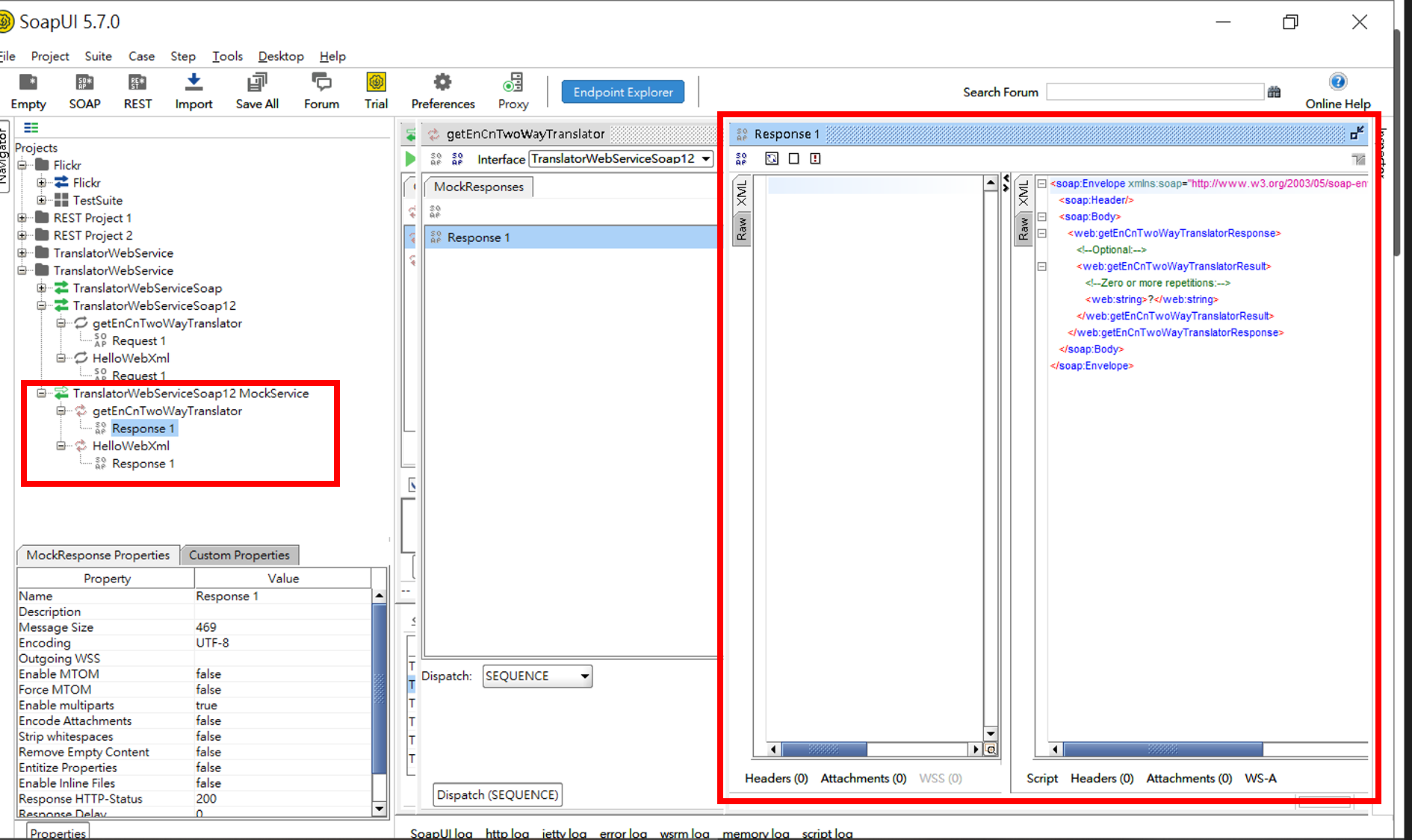Image resolution: width=1412 pixels, height=840 pixels.
Task: Click the Save All icon
Action: click(257, 83)
